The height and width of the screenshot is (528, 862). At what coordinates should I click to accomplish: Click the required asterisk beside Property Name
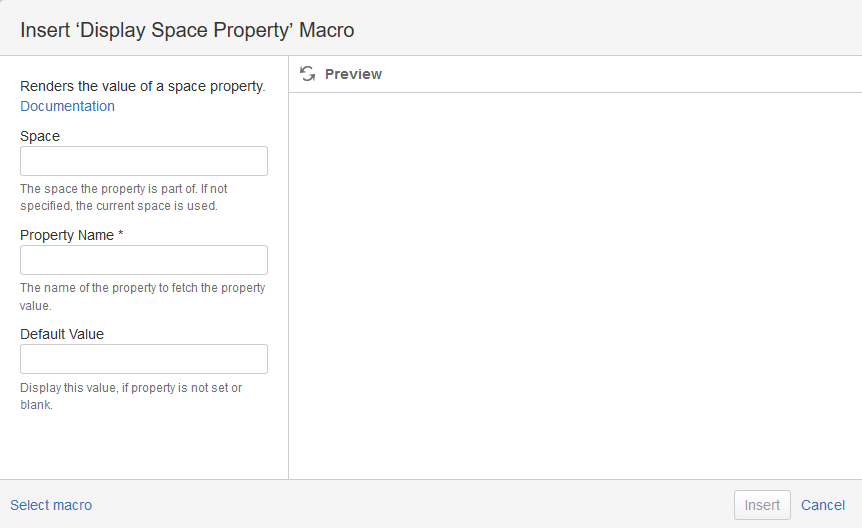(121, 235)
